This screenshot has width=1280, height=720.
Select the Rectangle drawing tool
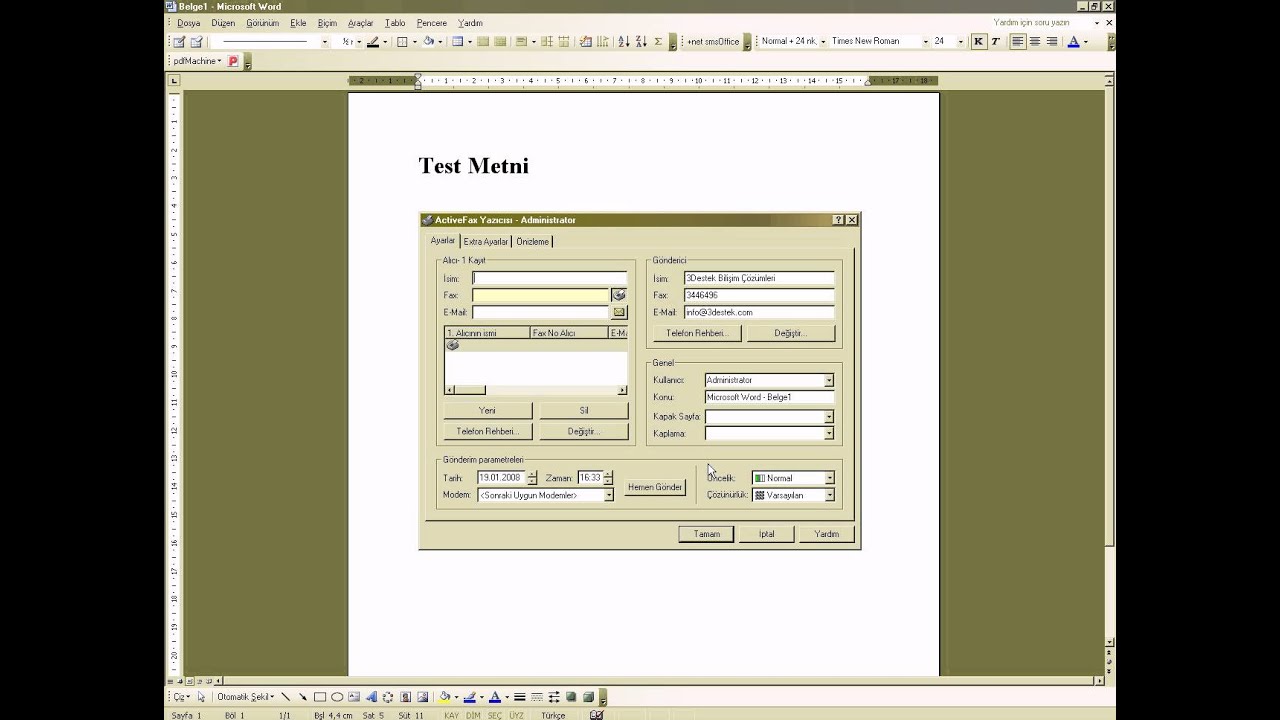[x=320, y=697]
